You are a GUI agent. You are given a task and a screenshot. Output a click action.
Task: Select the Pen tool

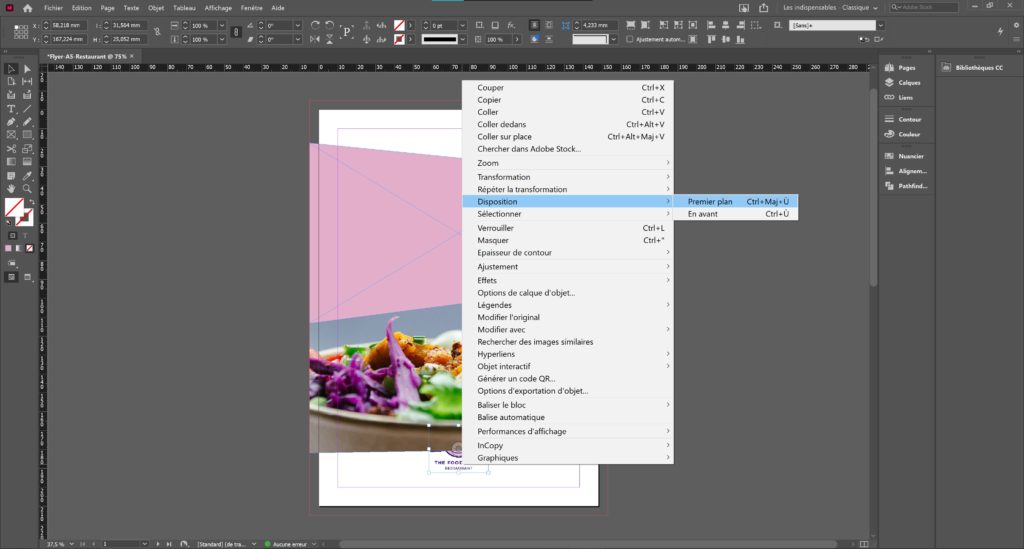[x=11, y=121]
